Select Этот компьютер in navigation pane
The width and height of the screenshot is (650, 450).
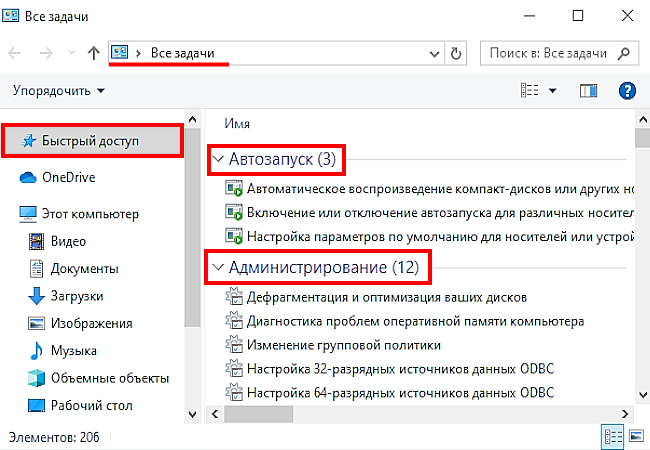79,214
